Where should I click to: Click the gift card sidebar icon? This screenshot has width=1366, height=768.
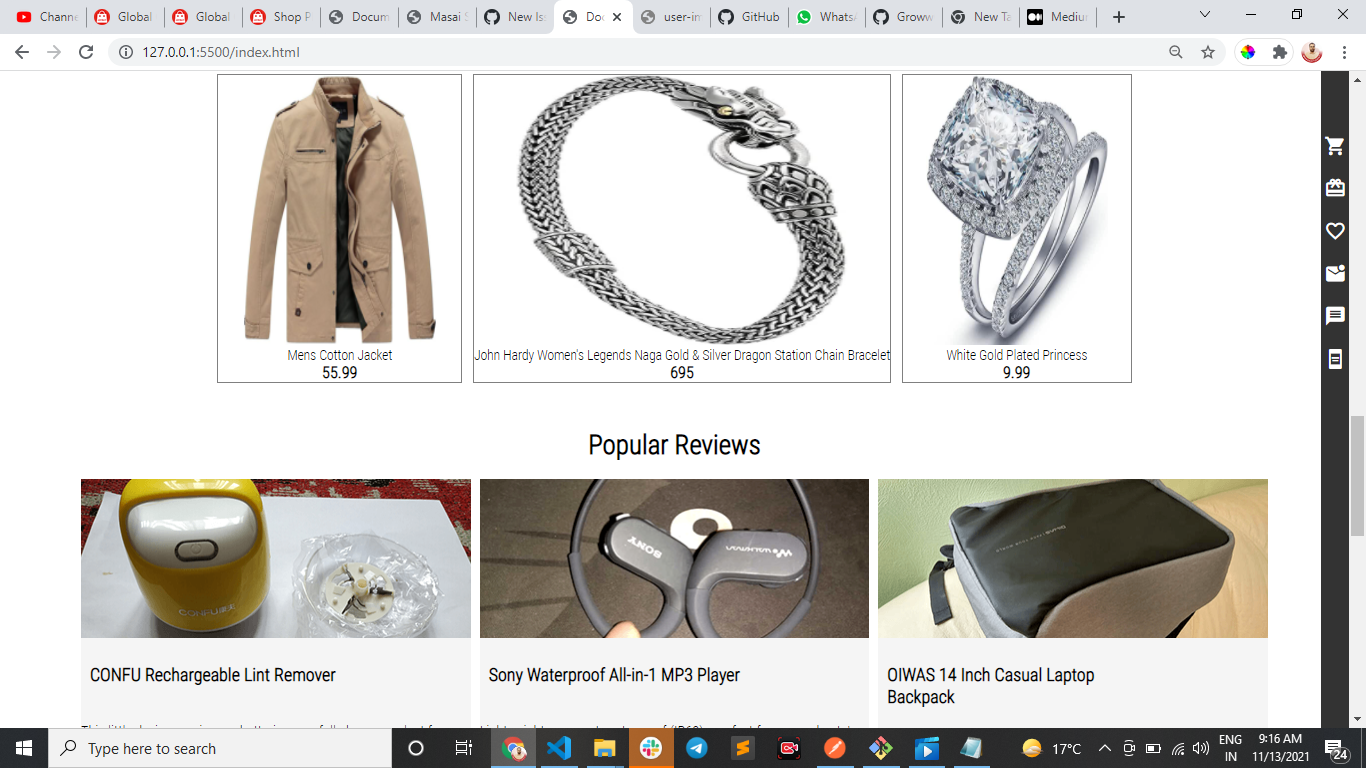click(1334, 188)
